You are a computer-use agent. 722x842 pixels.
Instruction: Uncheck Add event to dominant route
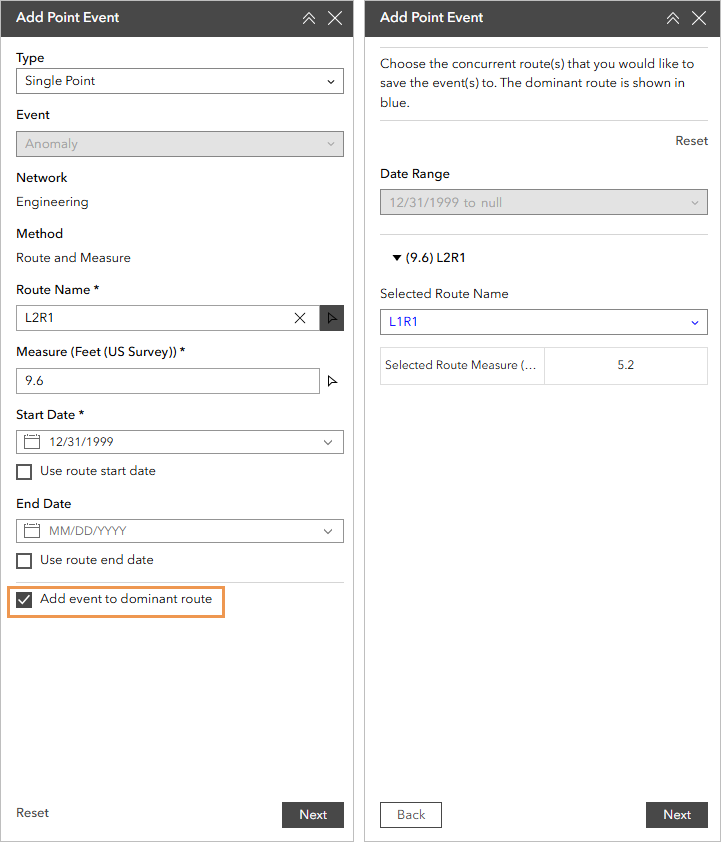(x=25, y=600)
